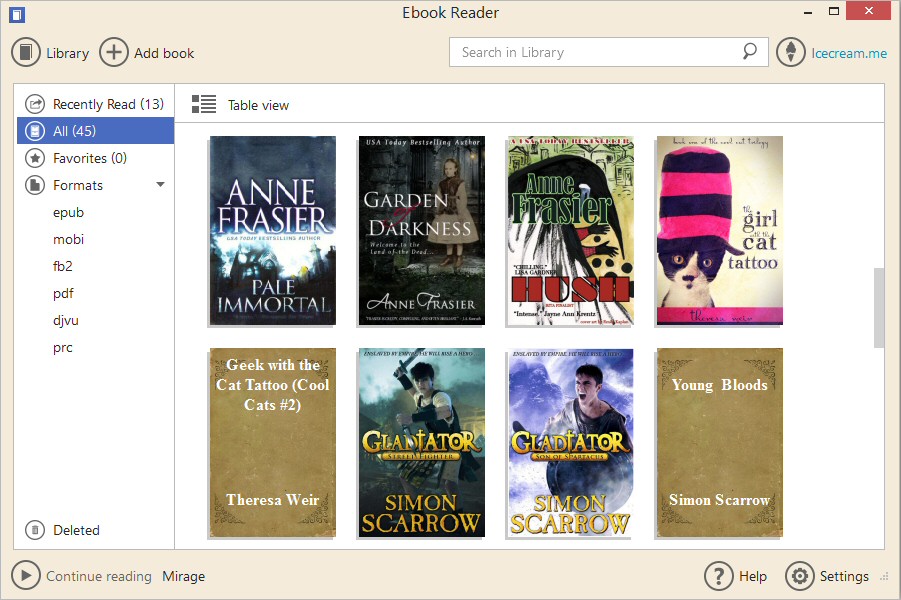The height and width of the screenshot is (600, 901).
Task: Show Favorites using star icon
Action: click(35, 158)
